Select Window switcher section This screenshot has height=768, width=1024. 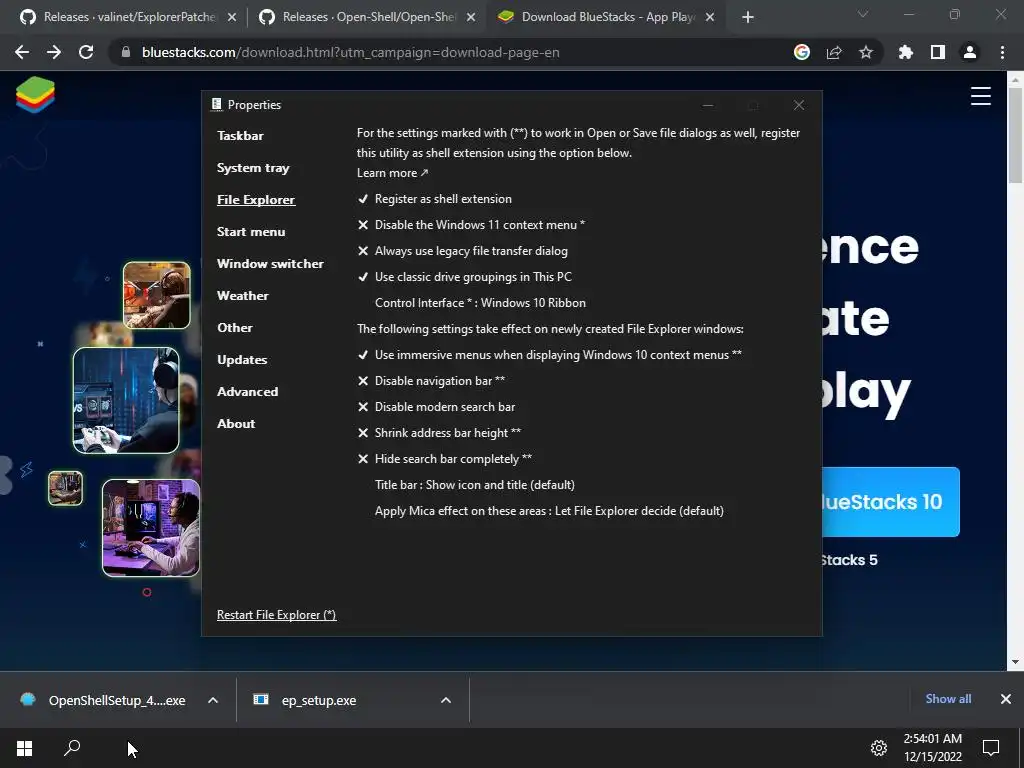[270, 264]
